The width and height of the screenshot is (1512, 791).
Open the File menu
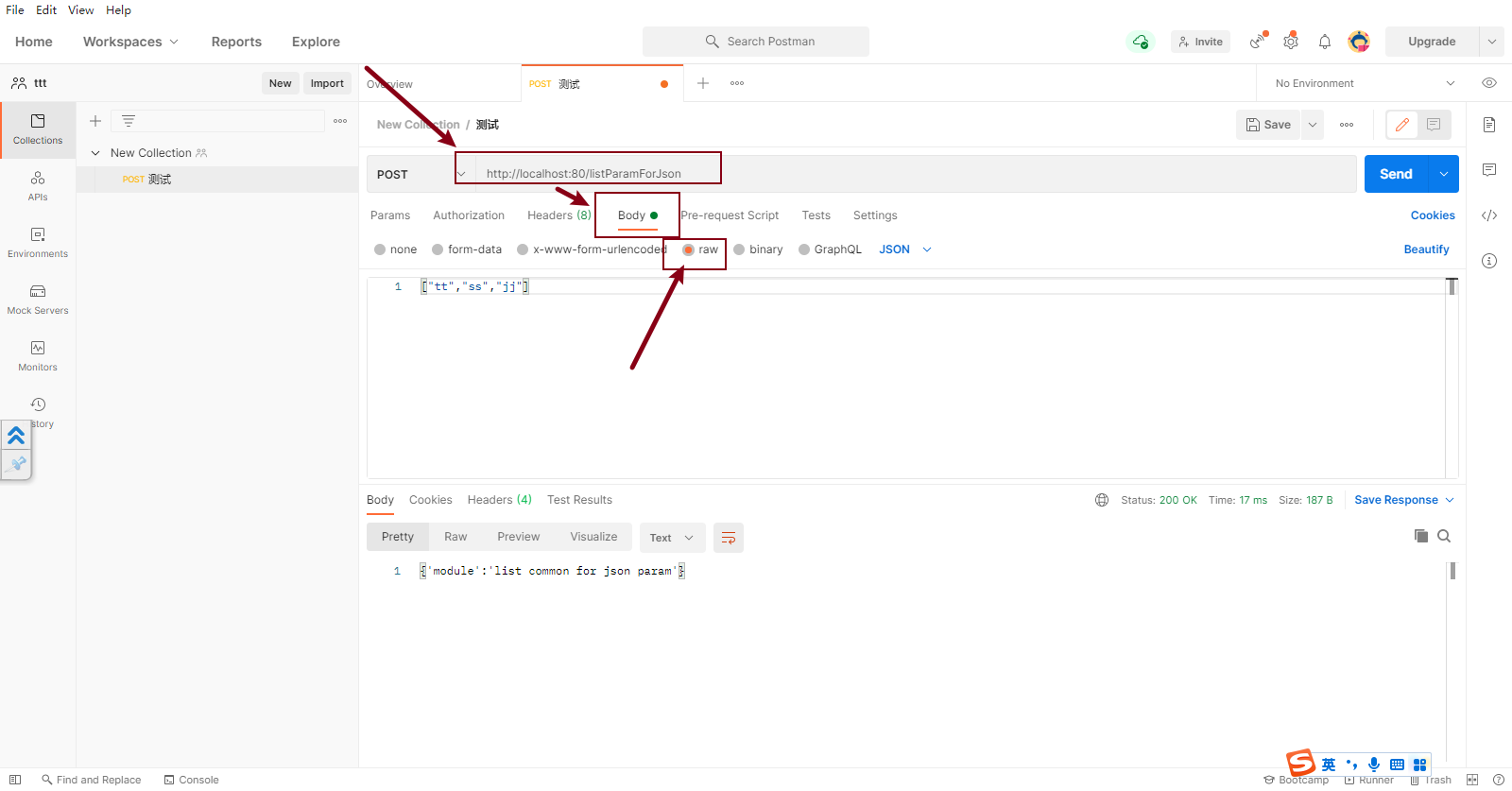tap(15, 9)
